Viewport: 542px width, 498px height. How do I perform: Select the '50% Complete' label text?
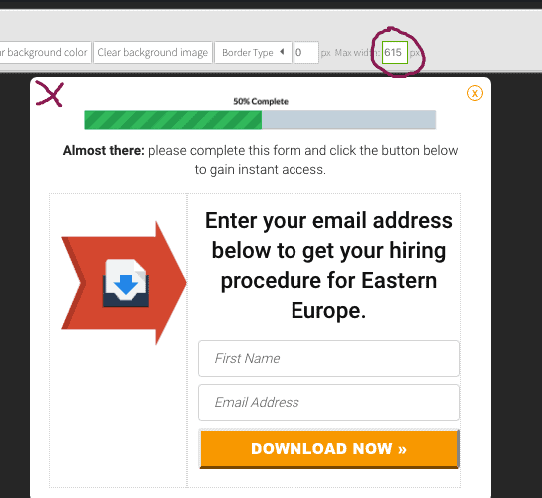coord(261,101)
